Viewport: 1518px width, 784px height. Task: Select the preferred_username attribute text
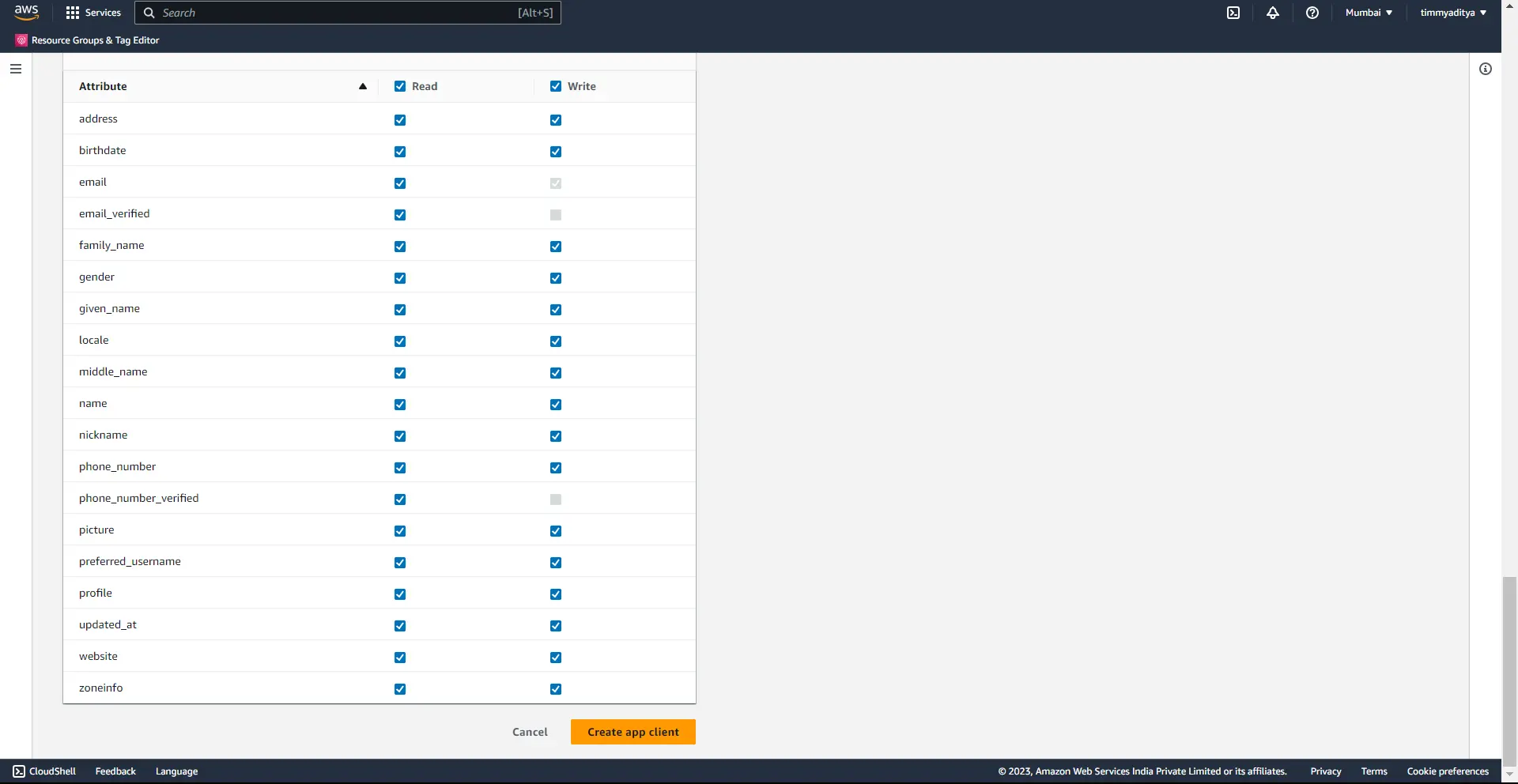point(130,561)
